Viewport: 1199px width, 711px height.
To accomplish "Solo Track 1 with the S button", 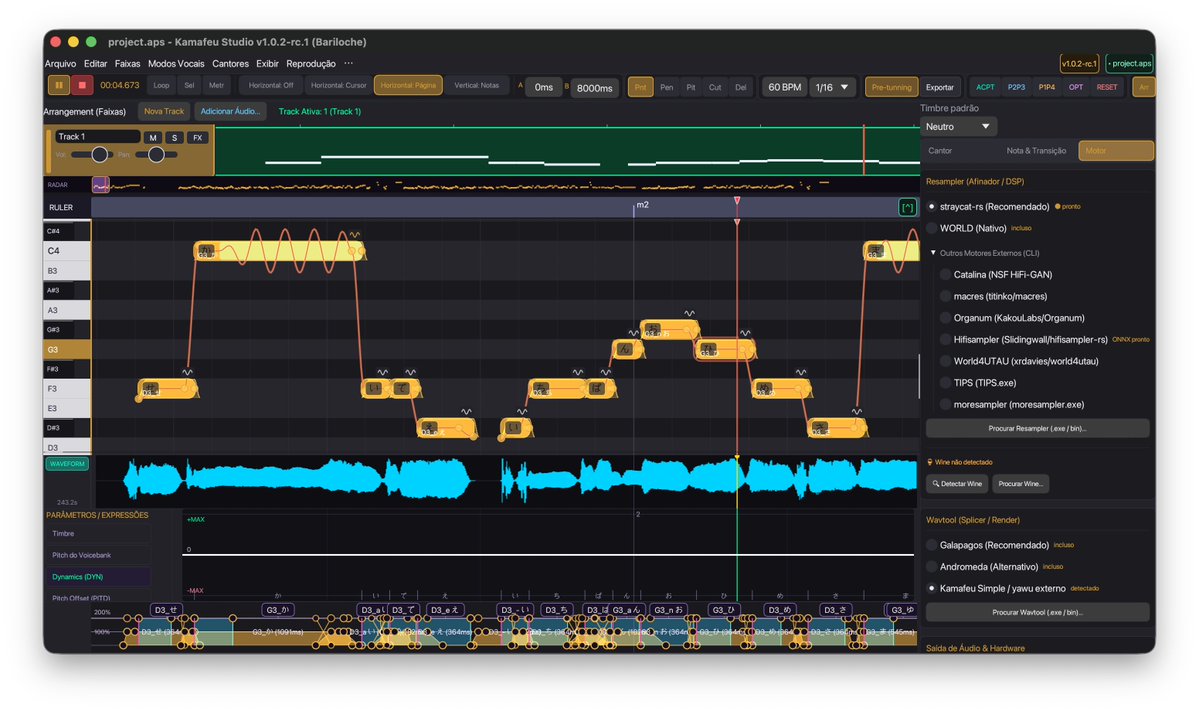I will 174,138.
